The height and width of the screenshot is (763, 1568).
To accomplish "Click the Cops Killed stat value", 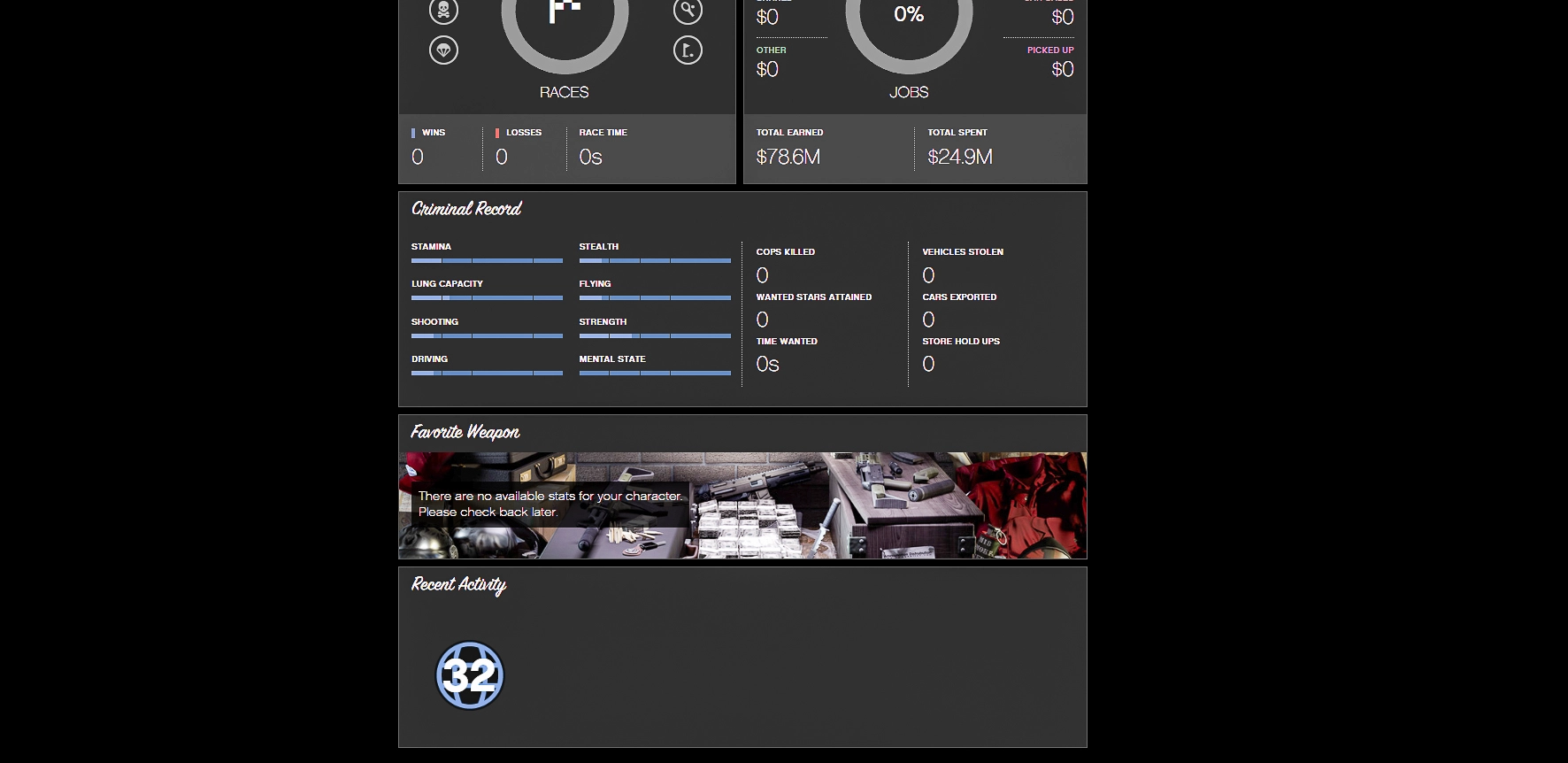I will tap(762, 275).
